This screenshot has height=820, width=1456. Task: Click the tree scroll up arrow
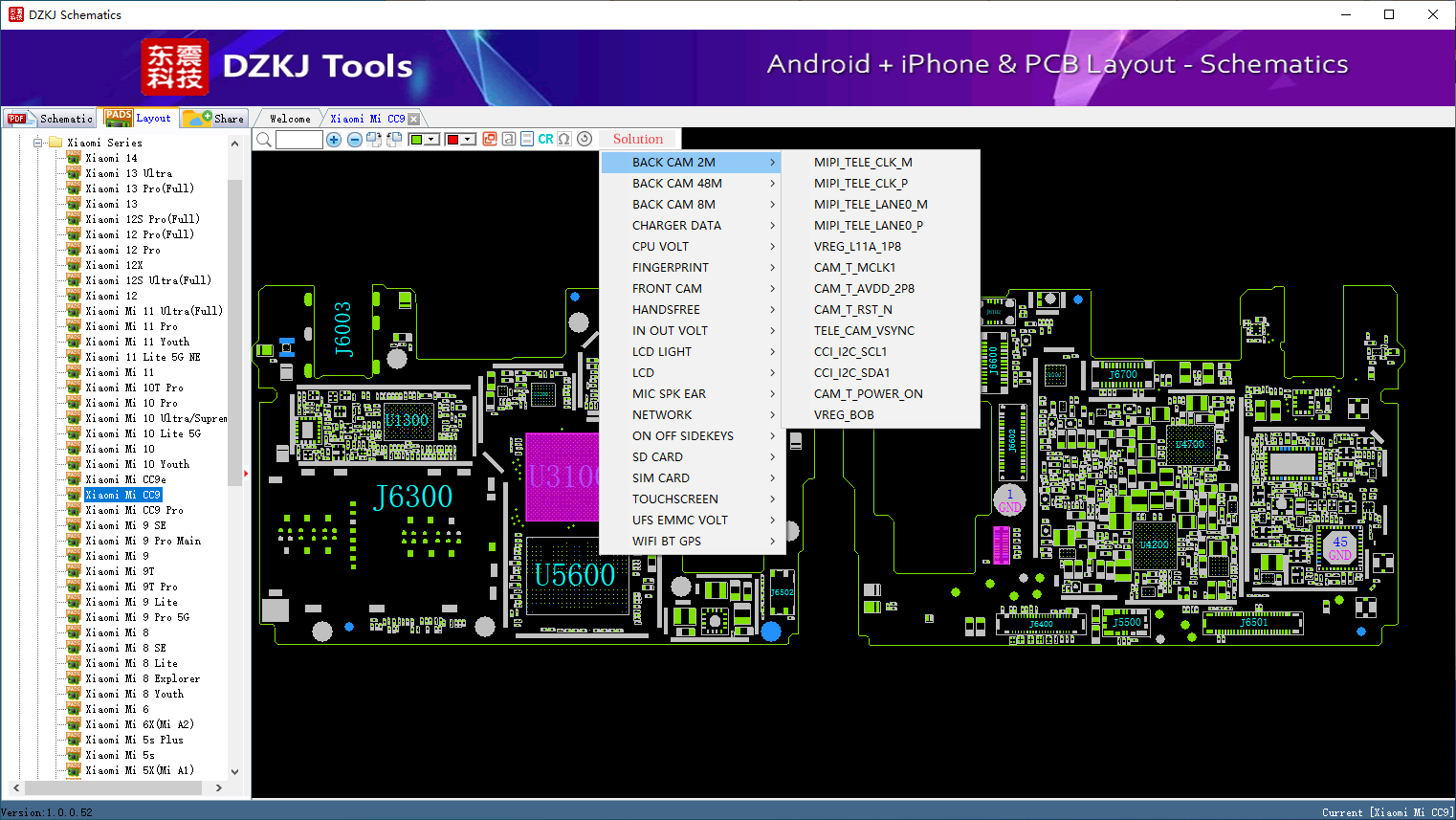click(234, 144)
